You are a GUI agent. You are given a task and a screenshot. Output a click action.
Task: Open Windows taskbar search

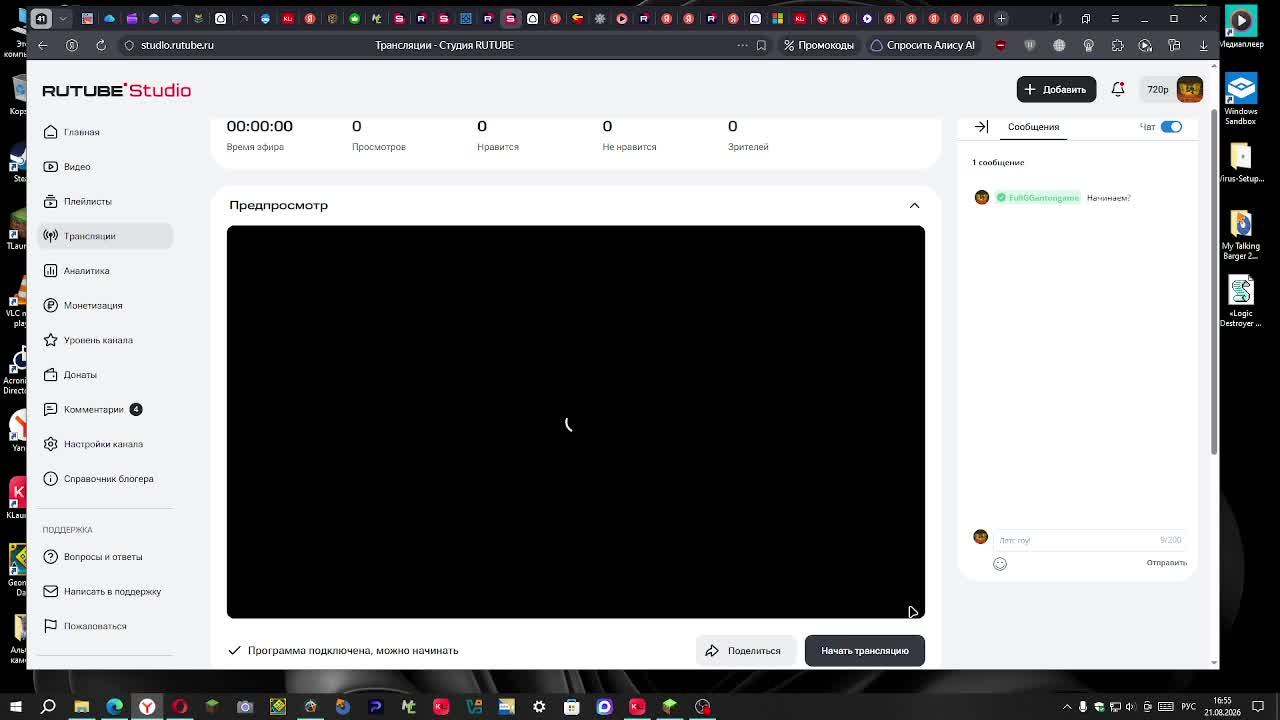pyautogui.click(x=48, y=707)
